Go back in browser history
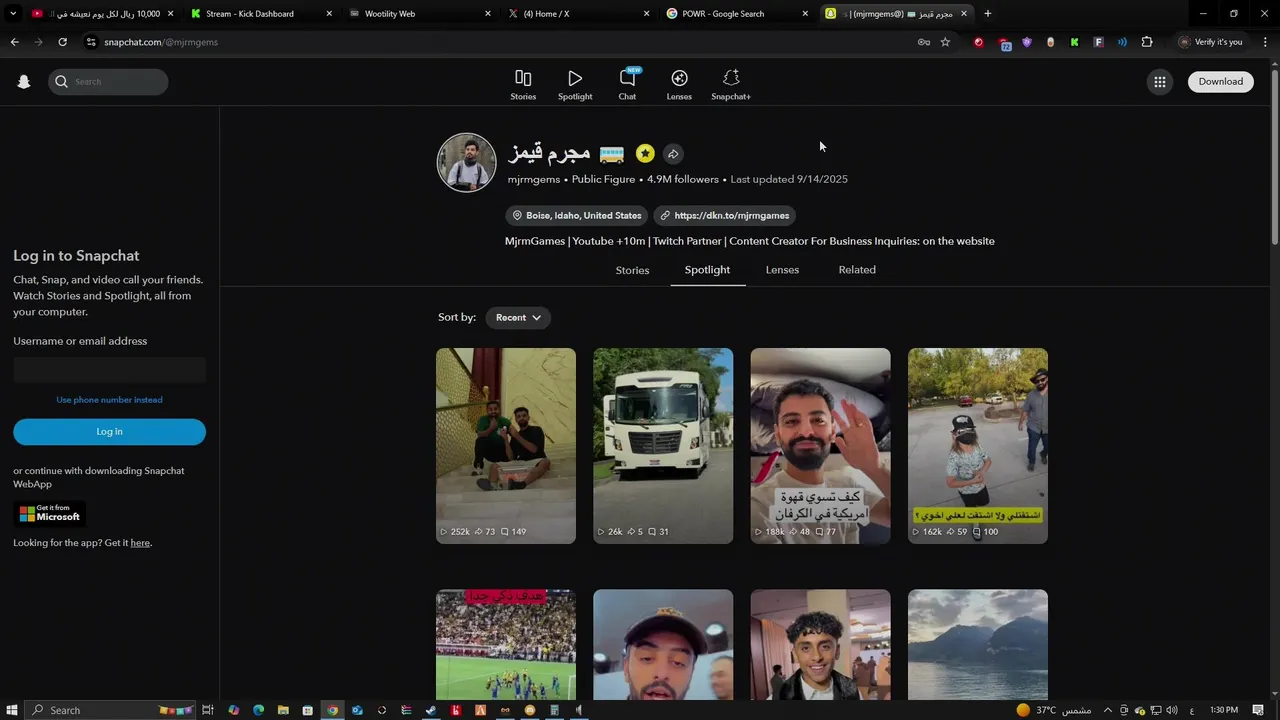 (14, 42)
